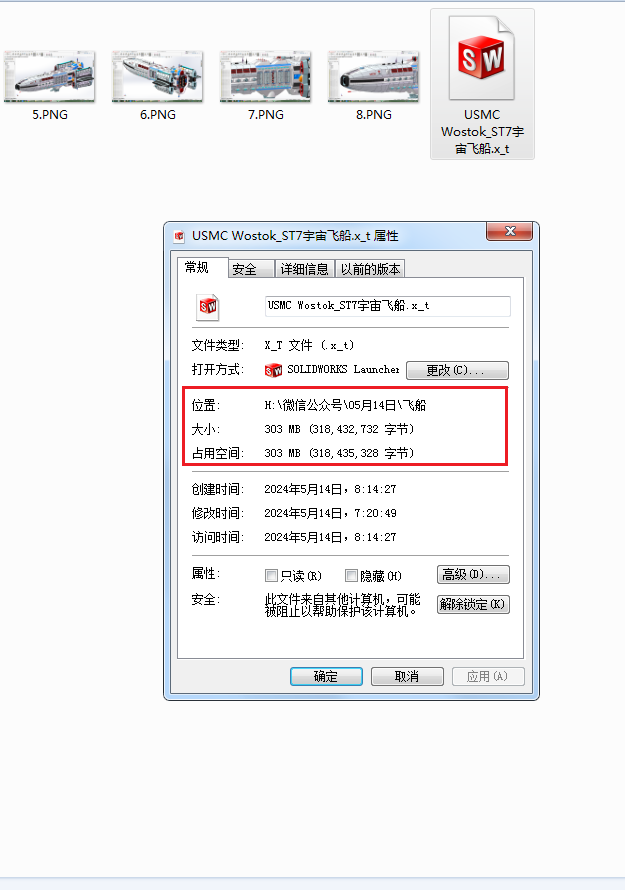This screenshot has width=625, height=890.
Task: Click the 访问时间 label
Action: tap(217, 537)
